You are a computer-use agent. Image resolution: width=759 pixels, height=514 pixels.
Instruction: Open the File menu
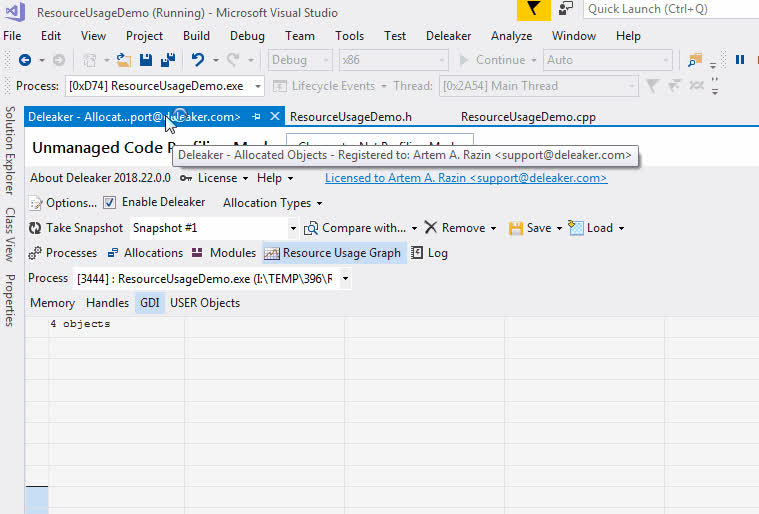coord(12,36)
